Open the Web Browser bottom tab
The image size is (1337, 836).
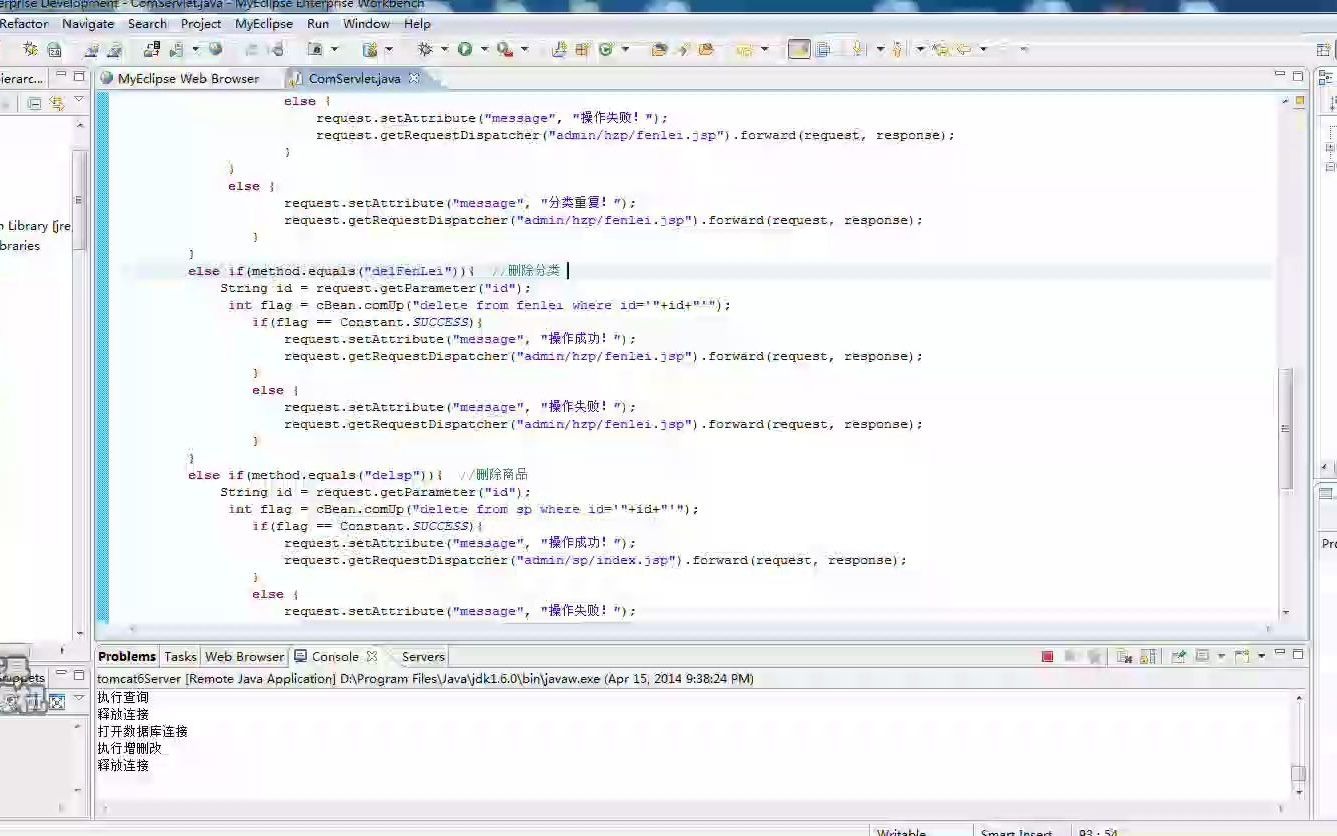click(x=244, y=656)
